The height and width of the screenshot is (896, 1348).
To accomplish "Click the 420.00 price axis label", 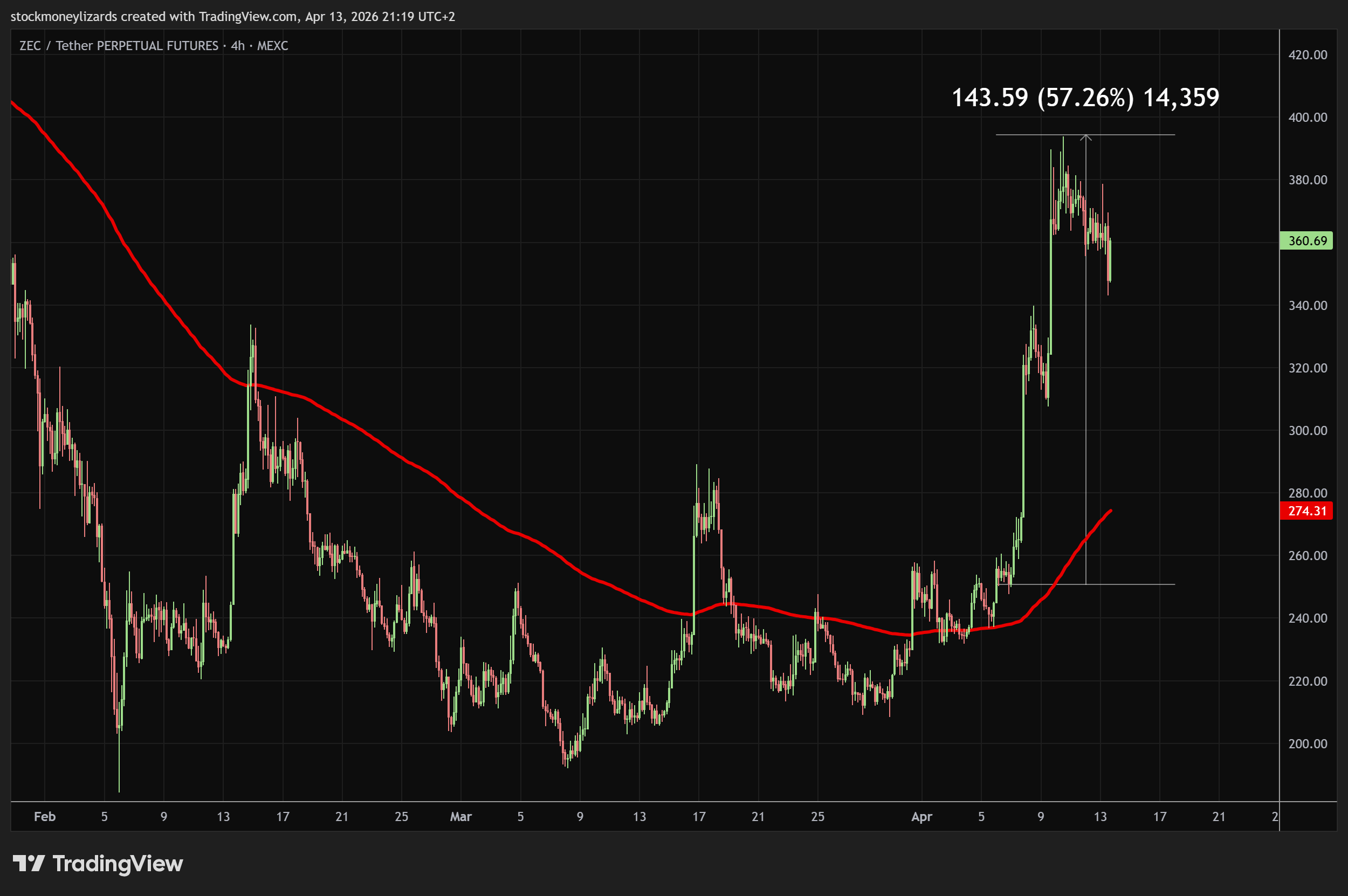I will click(1308, 55).
